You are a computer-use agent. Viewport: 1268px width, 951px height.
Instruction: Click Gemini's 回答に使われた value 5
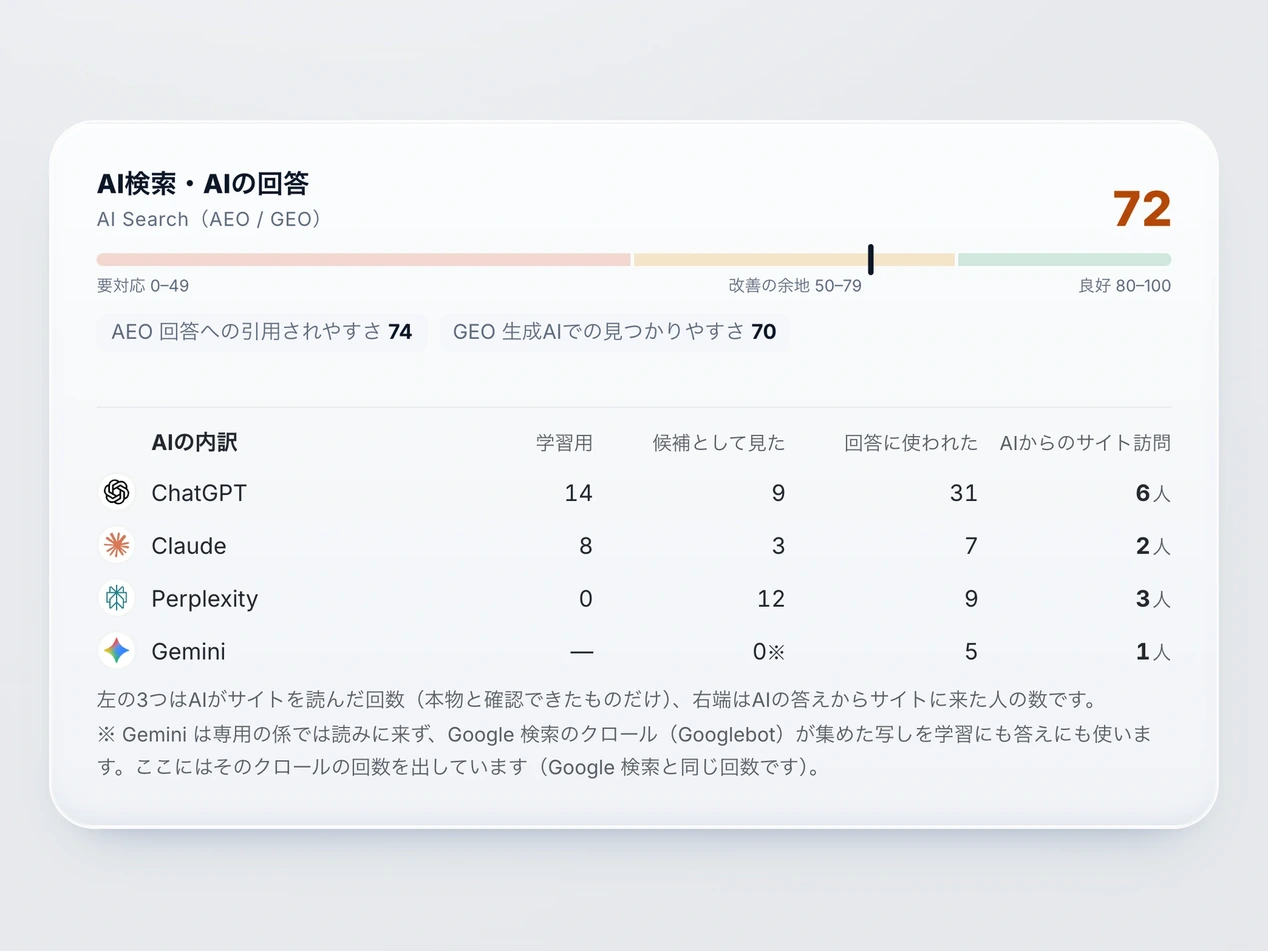tap(971, 652)
